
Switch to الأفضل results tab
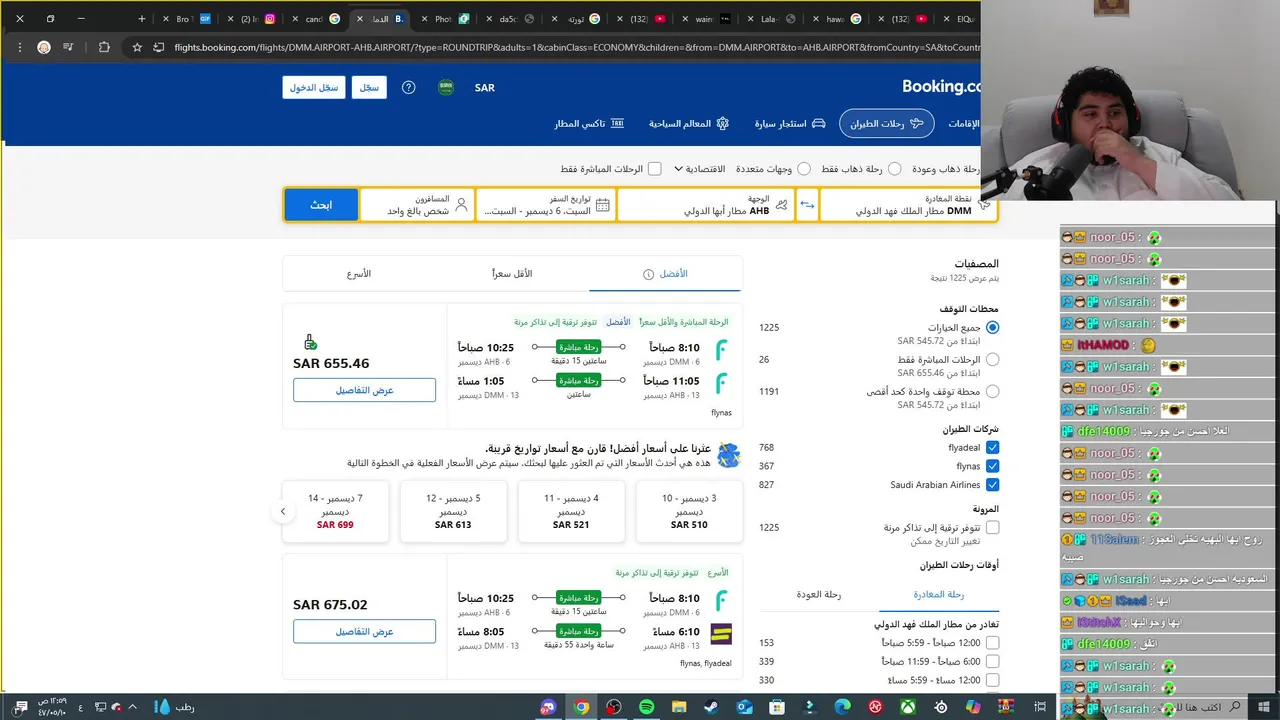point(666,274)
